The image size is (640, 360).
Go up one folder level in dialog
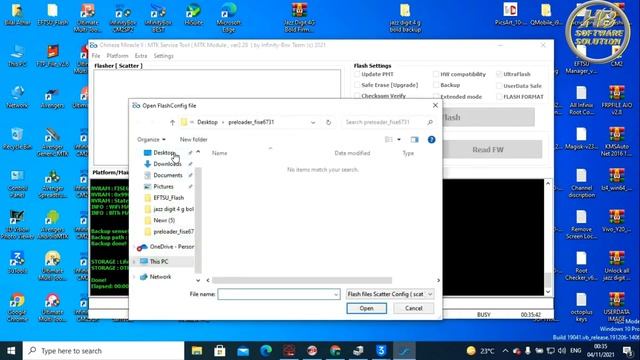(172, 122)
